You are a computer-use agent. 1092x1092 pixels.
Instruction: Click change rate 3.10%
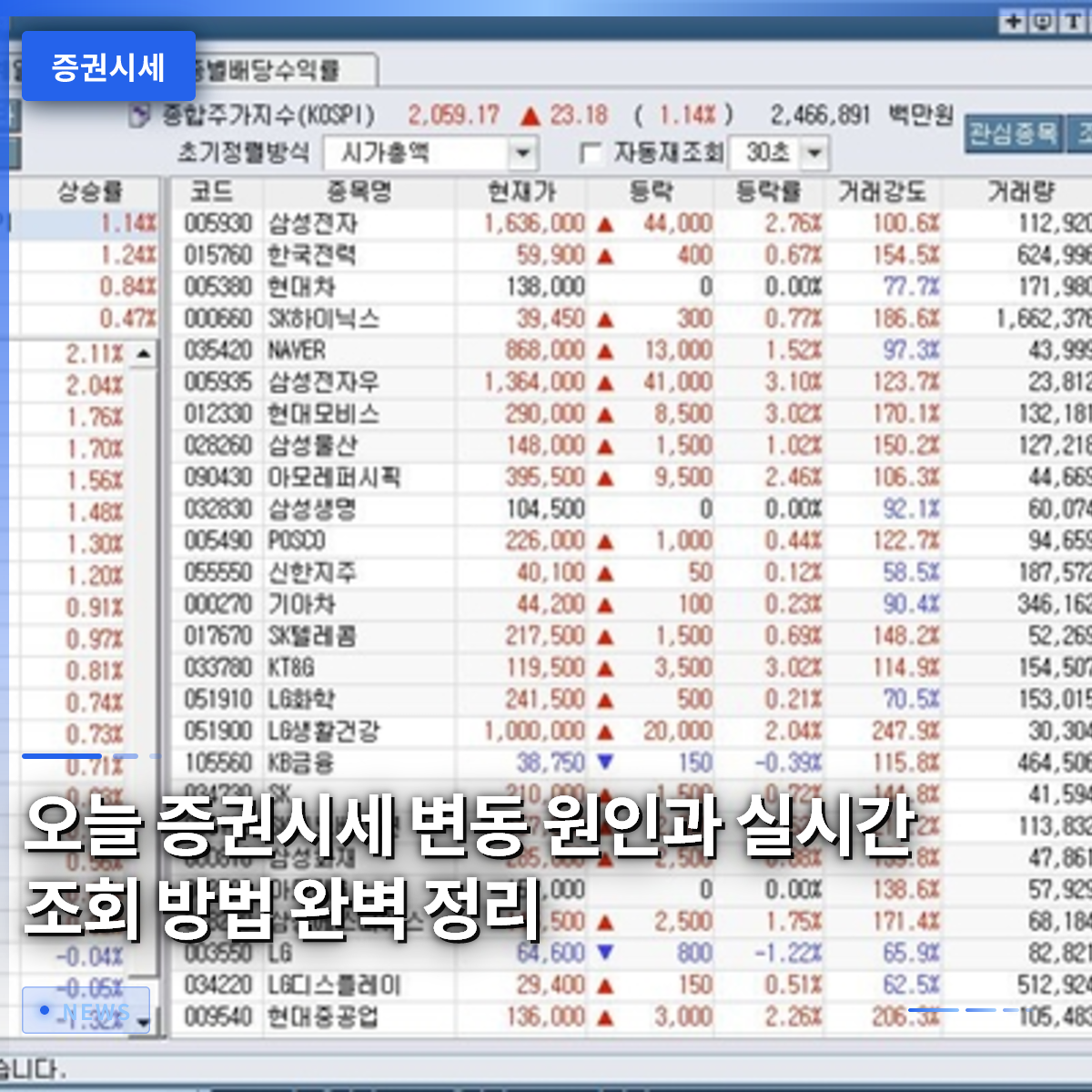(x=794, y=382)
